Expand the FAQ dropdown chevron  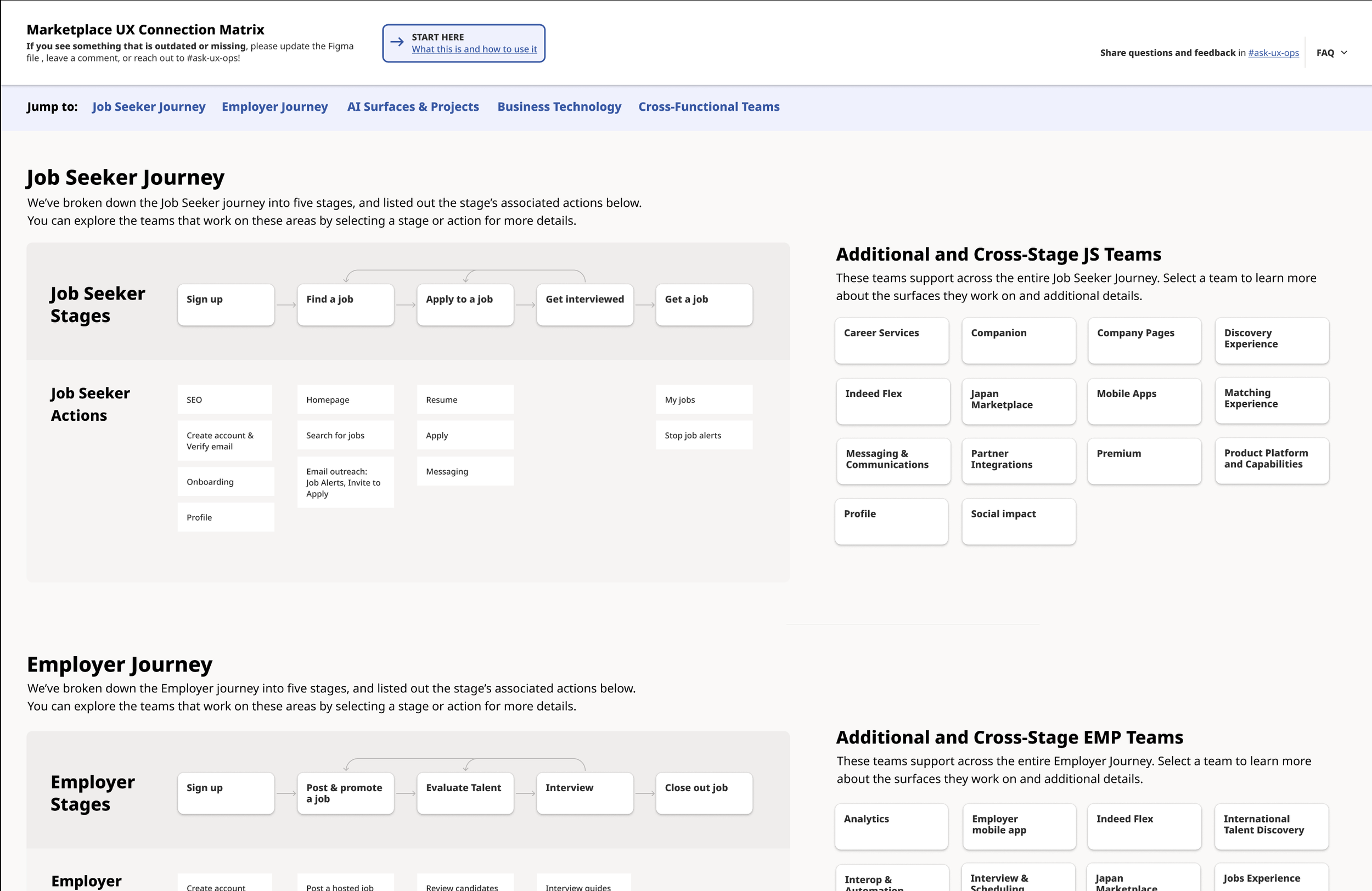[1345, 53]
